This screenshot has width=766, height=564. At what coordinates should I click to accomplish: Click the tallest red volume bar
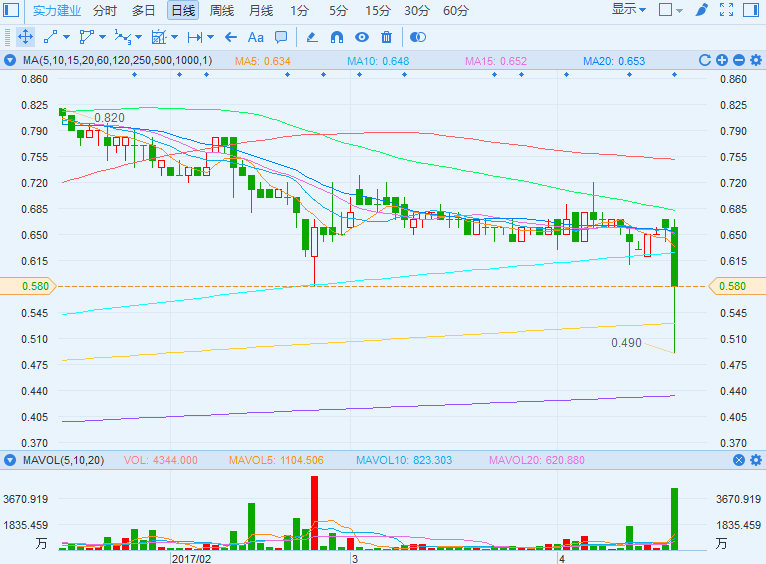pos(314,513)
